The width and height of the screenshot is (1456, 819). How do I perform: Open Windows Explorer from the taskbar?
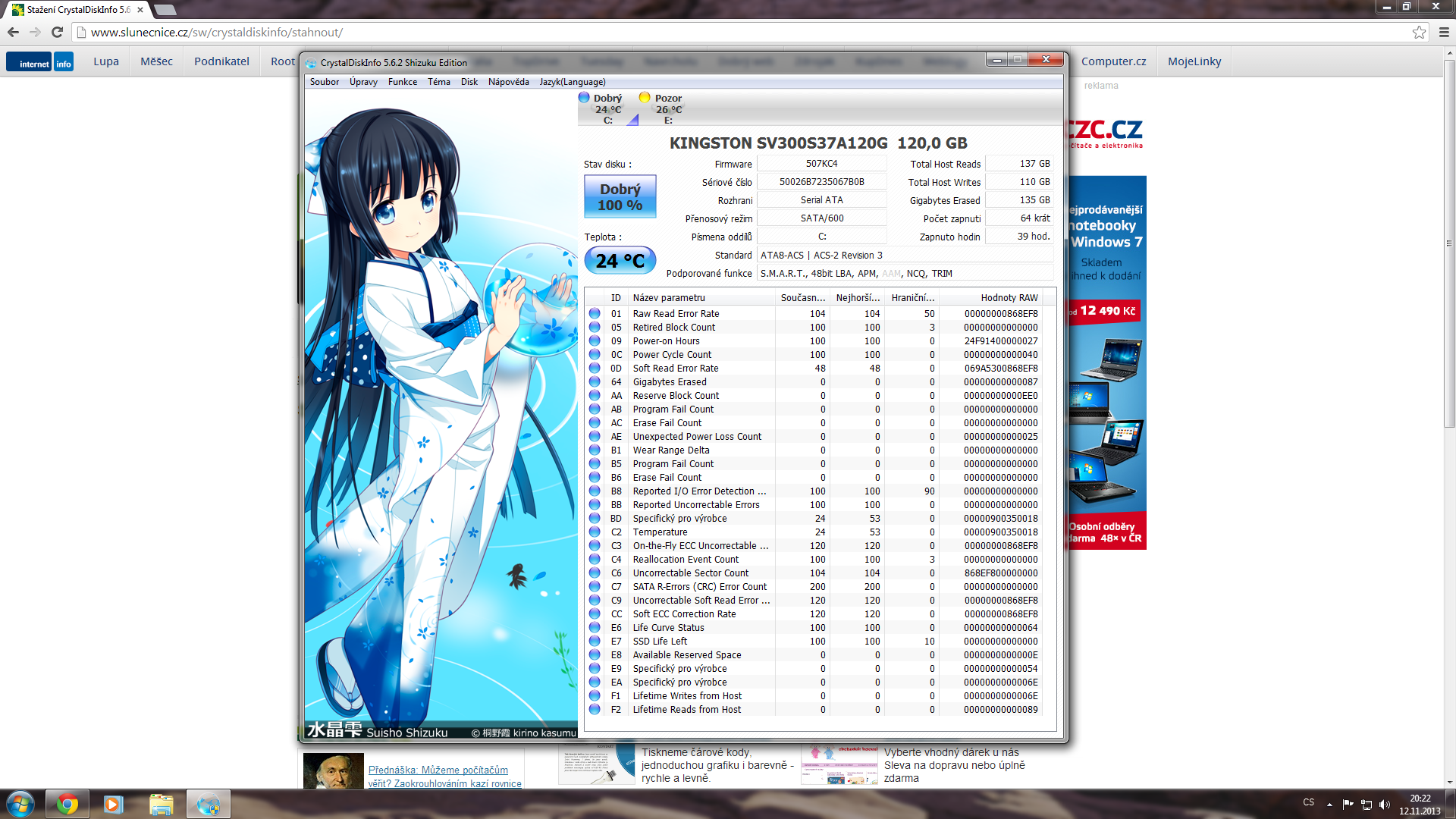pos(161,804)
